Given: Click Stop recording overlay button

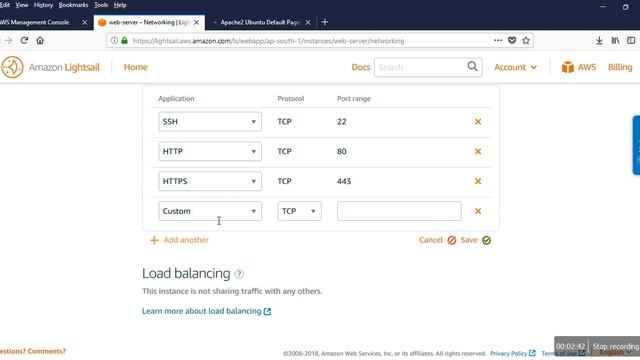Looking at the screenshot, I should [616, 346].
